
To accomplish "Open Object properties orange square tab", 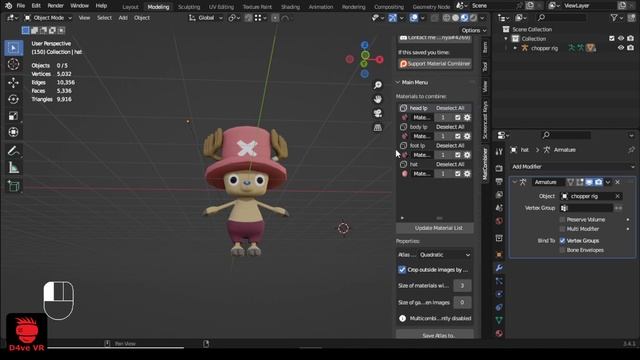I will click(499, 255).
